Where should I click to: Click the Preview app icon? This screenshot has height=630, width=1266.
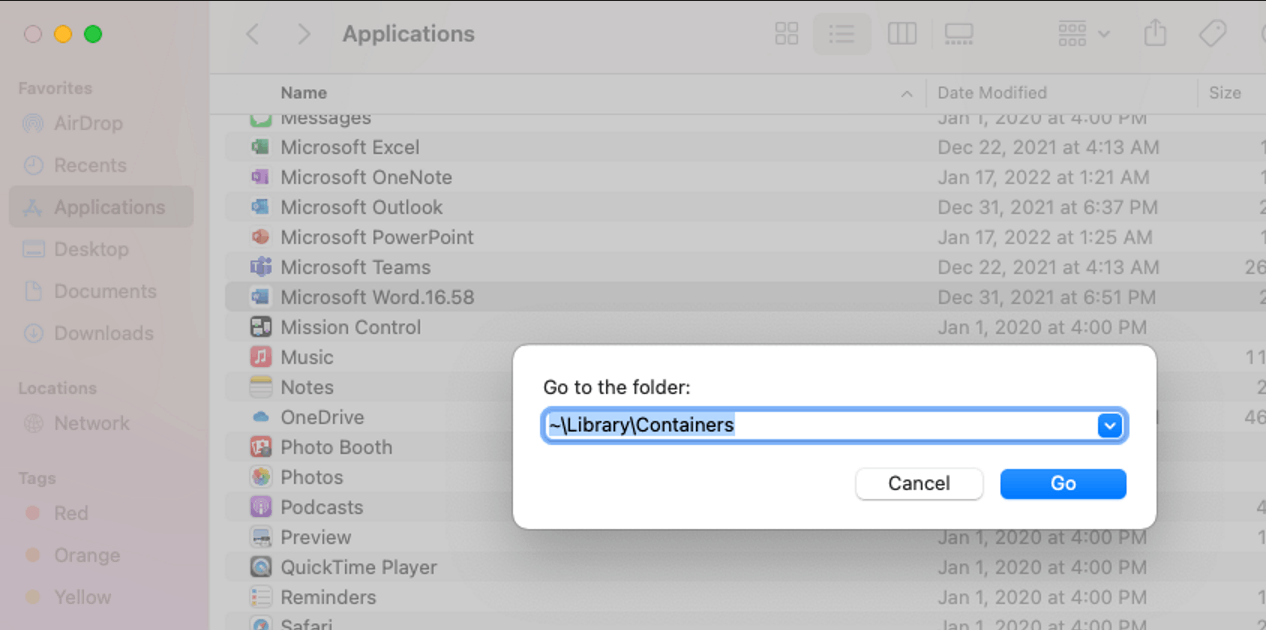pyautogui.click(x=261, y=537)
